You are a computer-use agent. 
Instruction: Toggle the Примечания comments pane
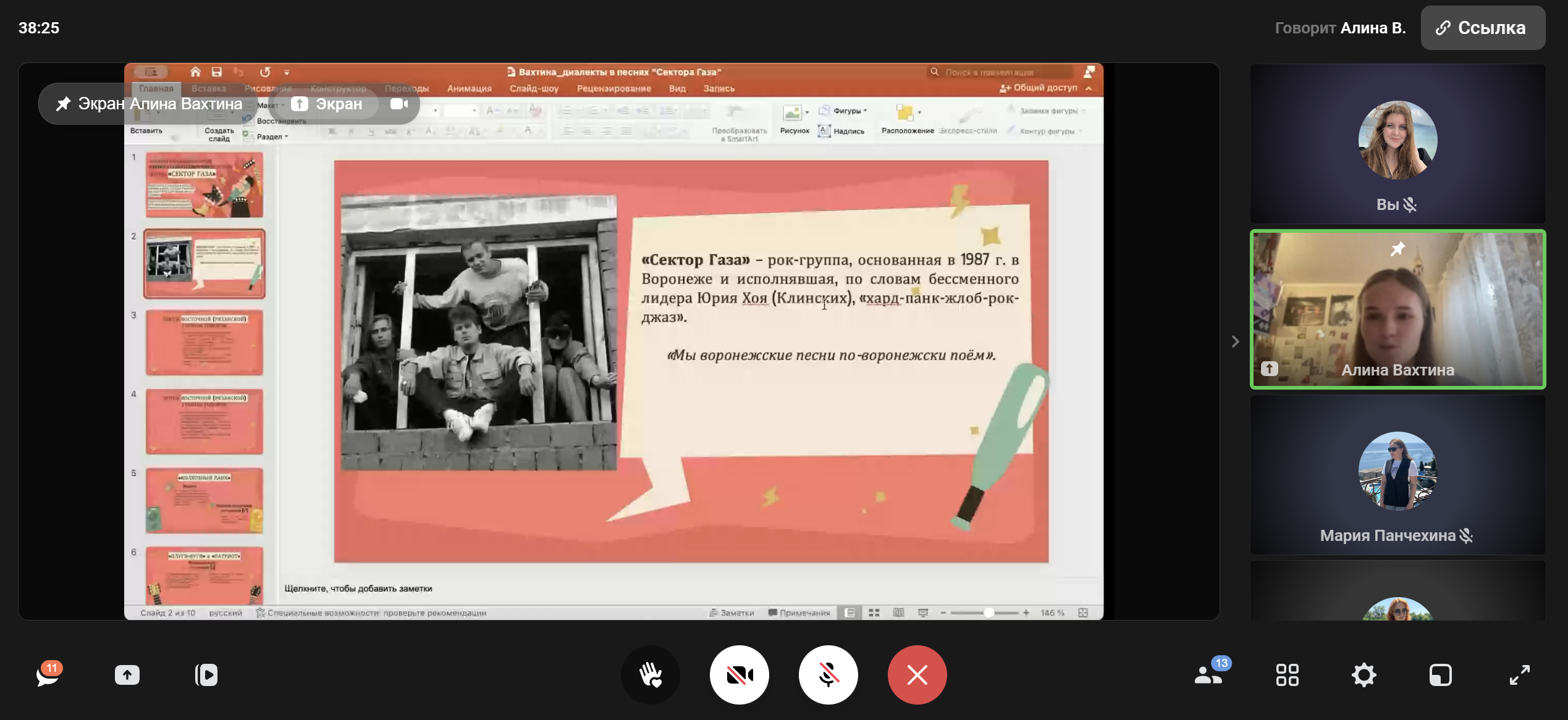tap(799, 613)
